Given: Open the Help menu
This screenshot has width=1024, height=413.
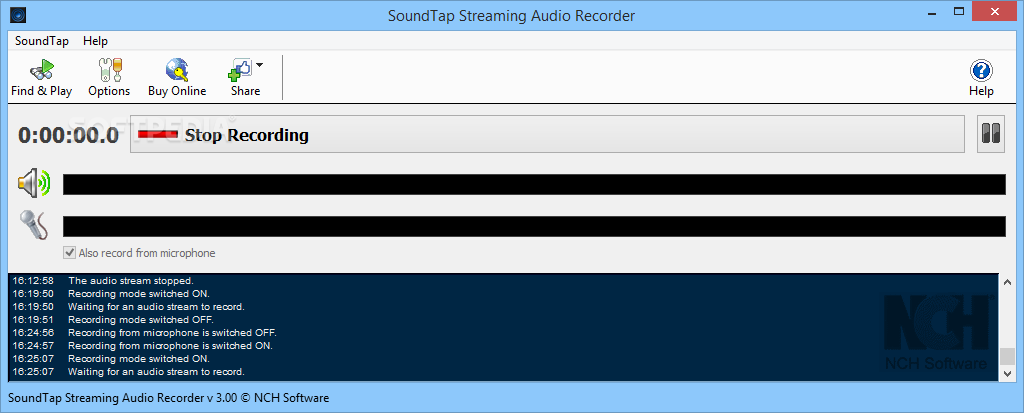Looking at the screenshot, I should (95, 41).
